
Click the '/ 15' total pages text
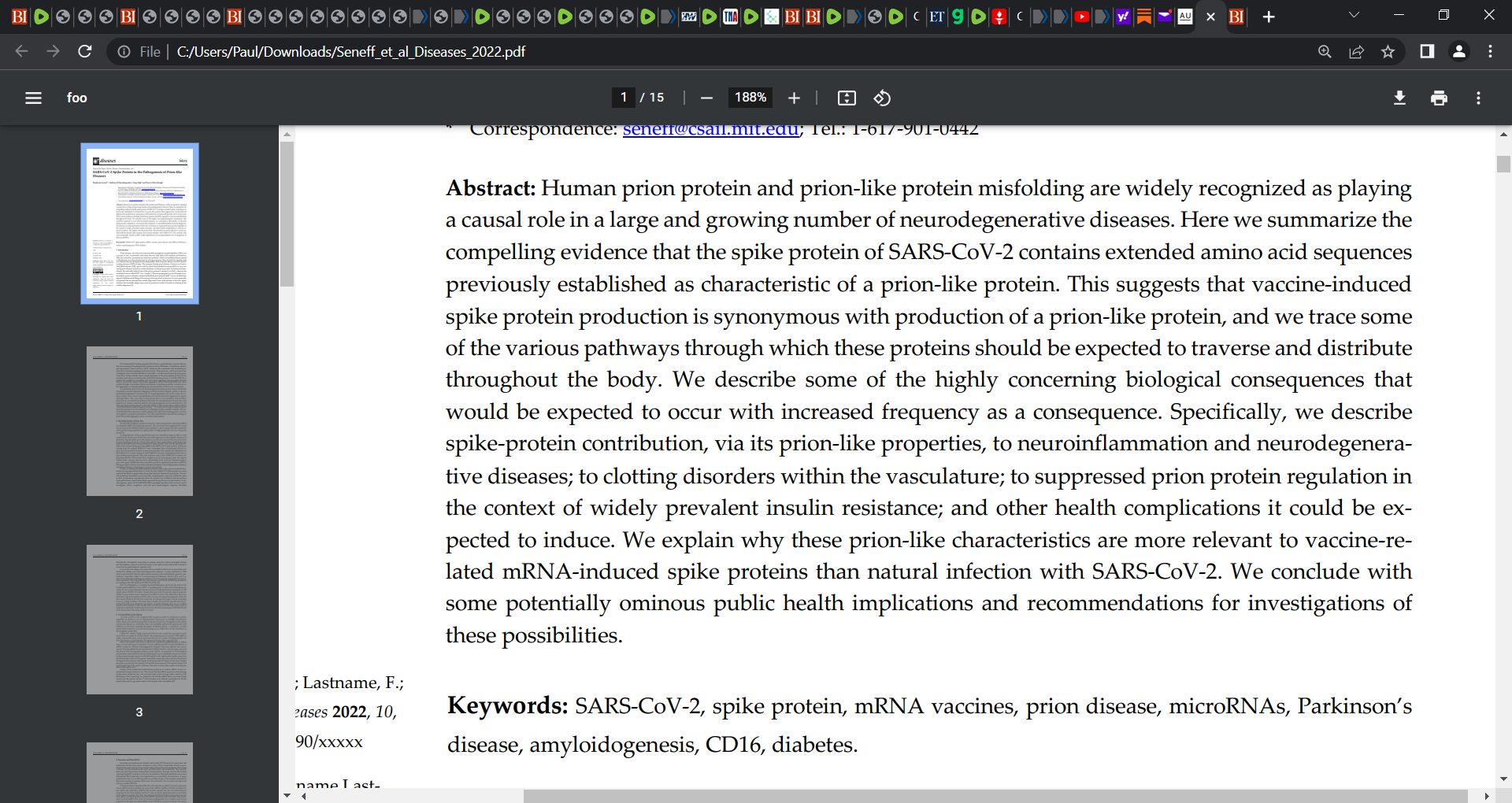point(652,98)
